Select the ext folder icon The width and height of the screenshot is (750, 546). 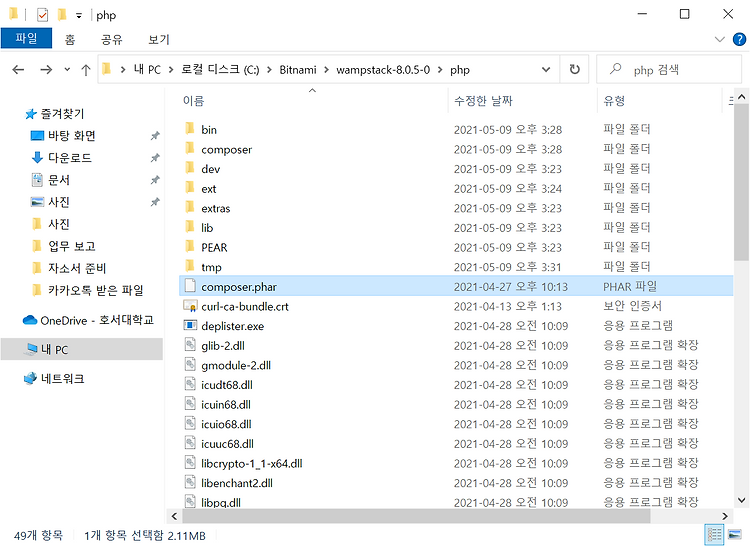click(190, 187)
